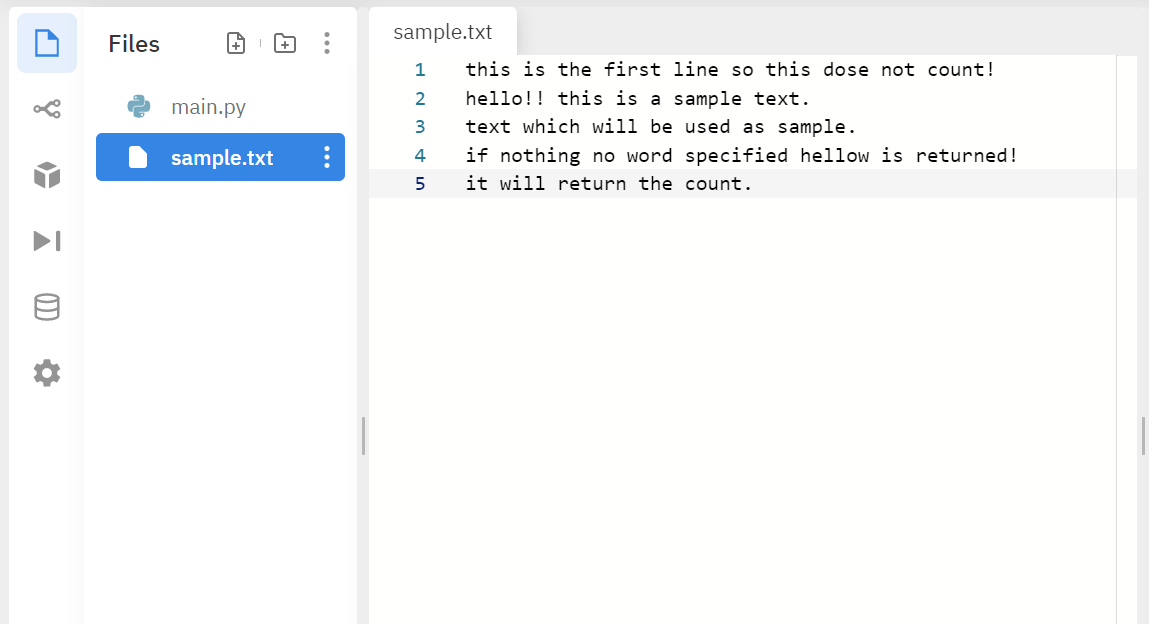
Task: Click the right editor resize handle
Action: coord(1143,436)
